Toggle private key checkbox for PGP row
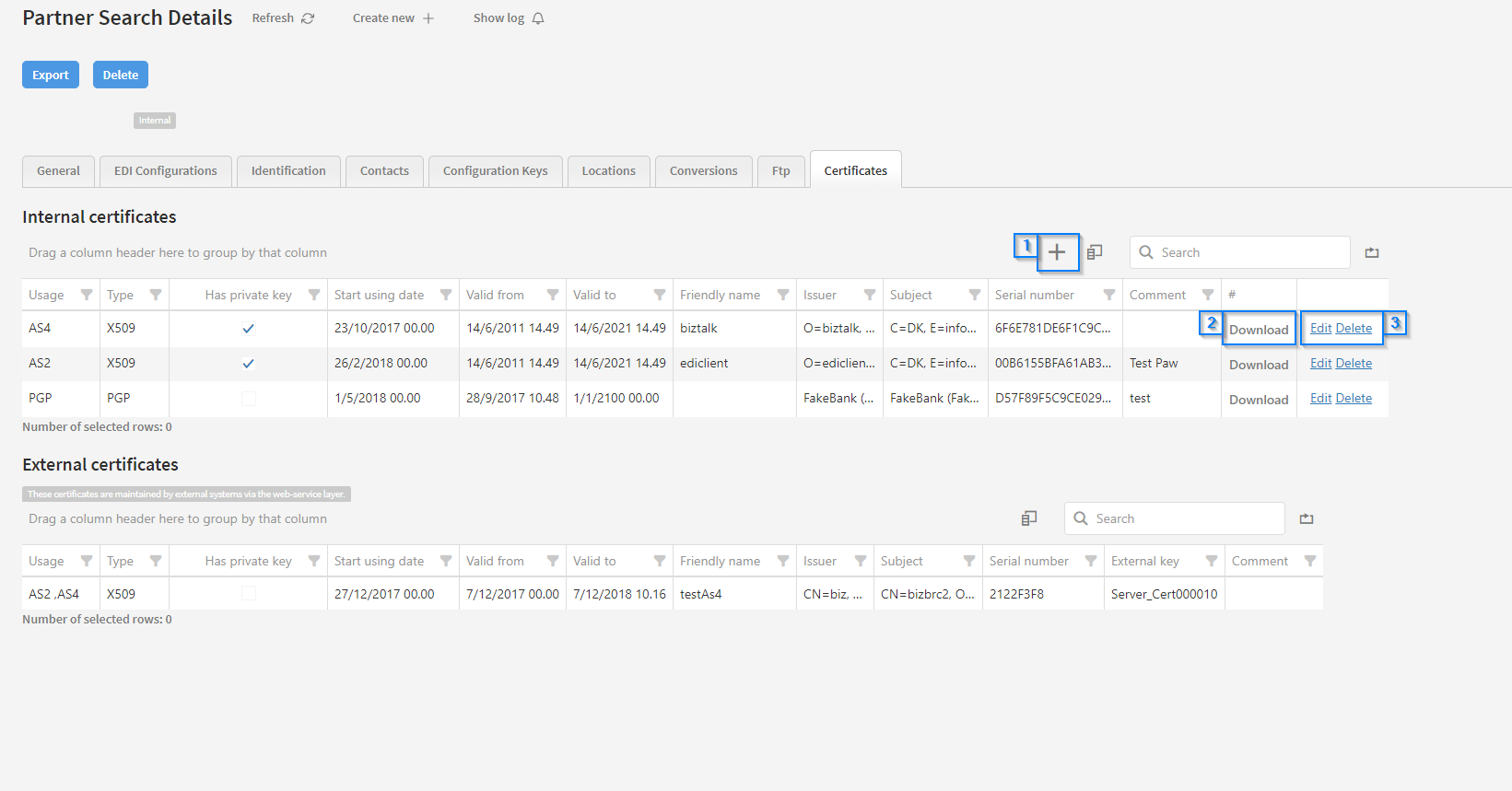 click(248, 399)
